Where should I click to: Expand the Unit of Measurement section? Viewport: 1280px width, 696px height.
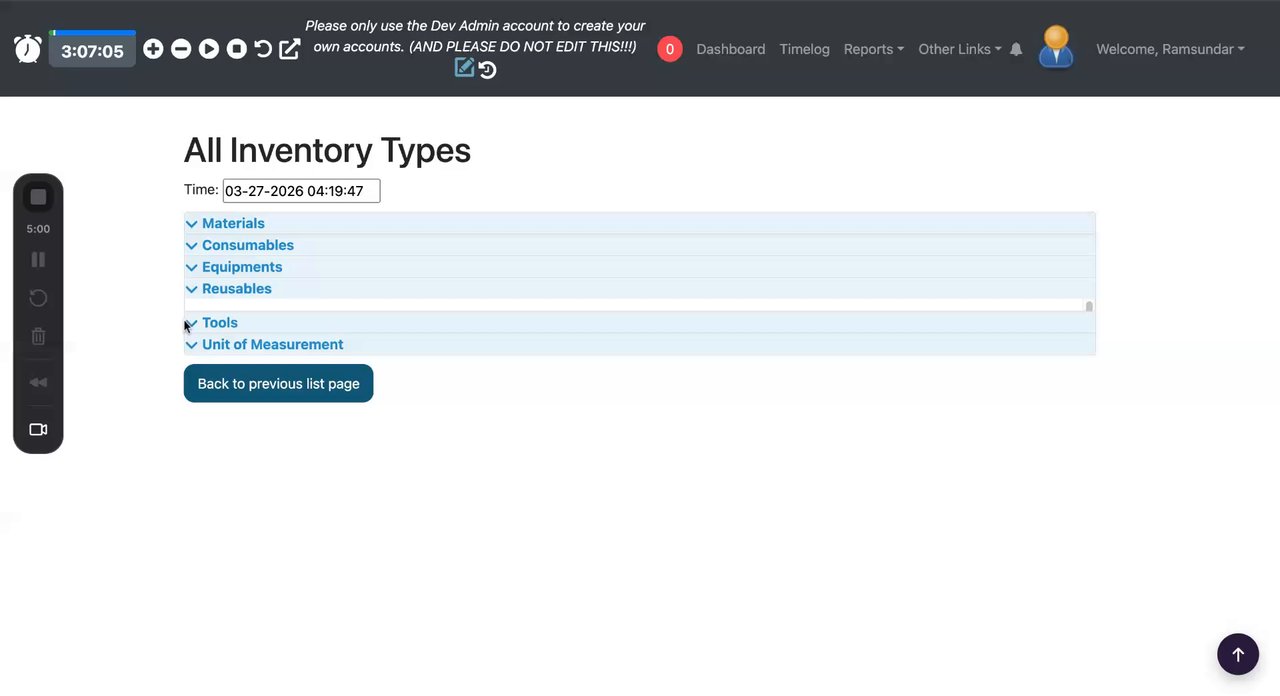click(272, 344)
